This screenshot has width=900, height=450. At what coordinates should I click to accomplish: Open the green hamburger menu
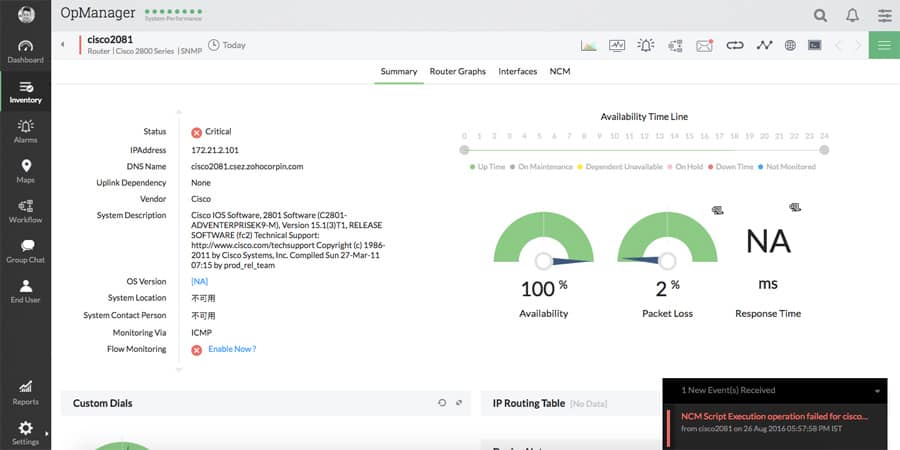884,45
